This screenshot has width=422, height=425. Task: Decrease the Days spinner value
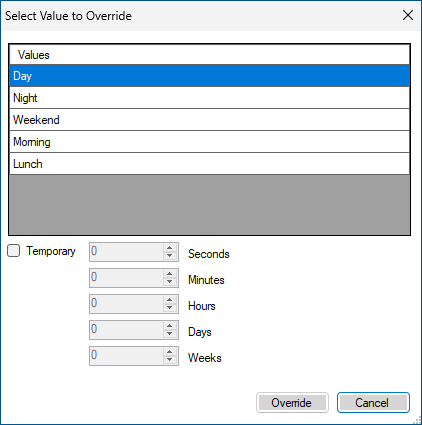pyautogui.click(x=170, y=334)
